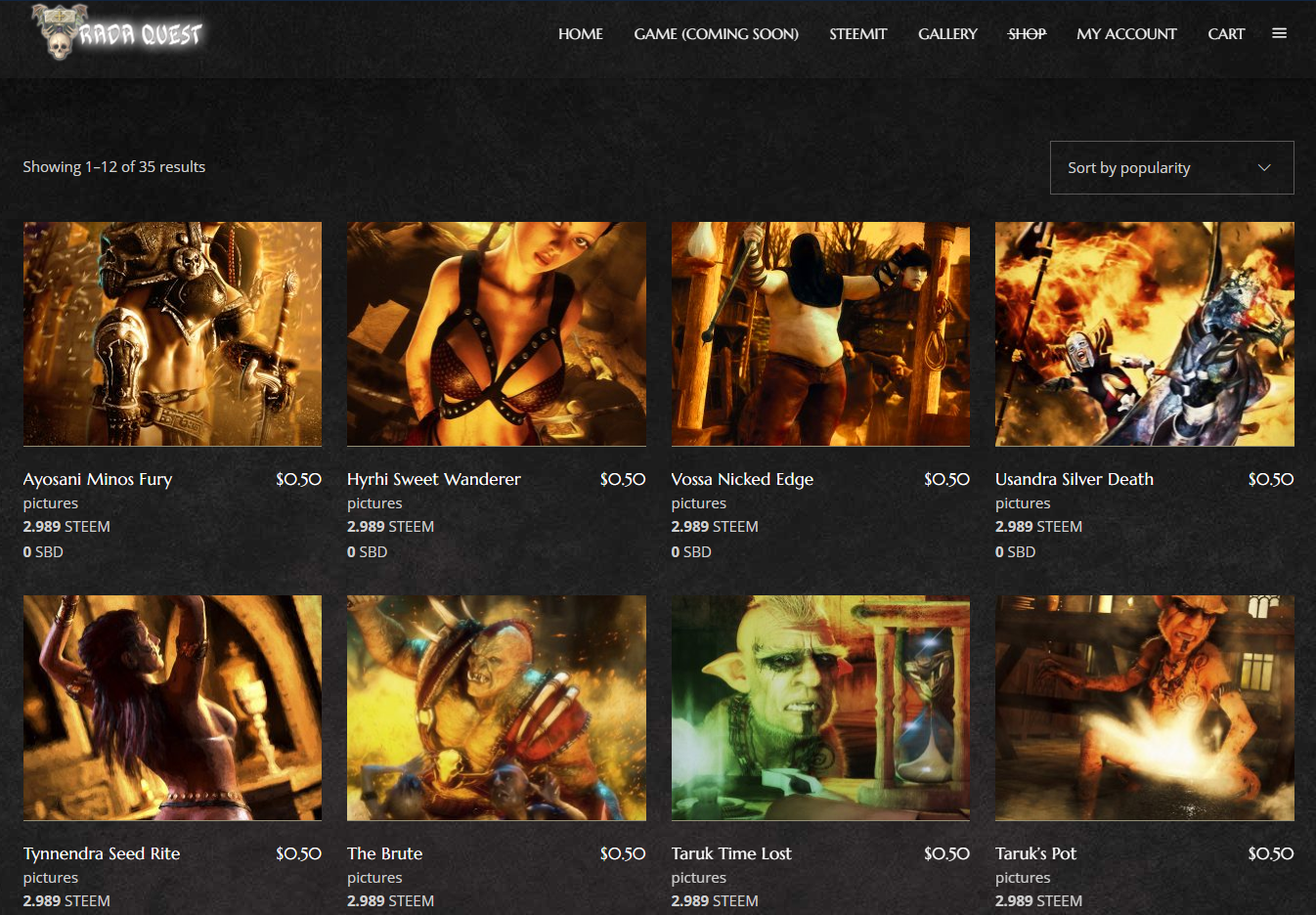Screen dimensions: 1316x915
Task: Click the $0.50 price of Ayosani Minos Fury
Action: coord(298,479)
